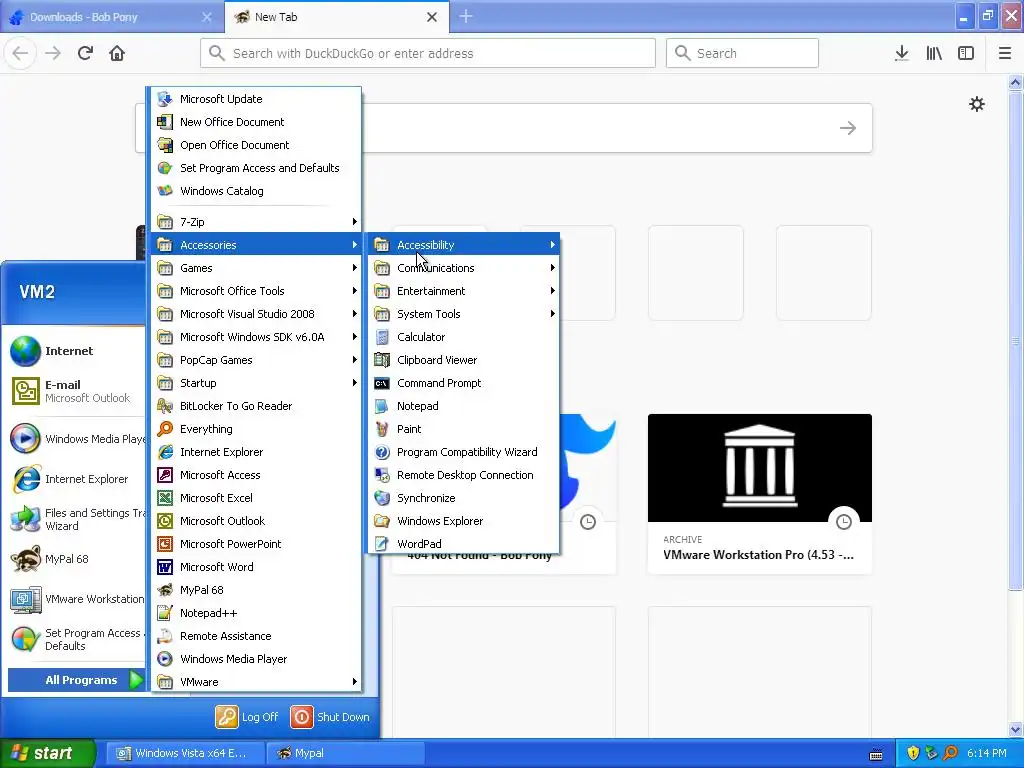Click the MyPal 68 raccoon icon in Start panel

25,560
